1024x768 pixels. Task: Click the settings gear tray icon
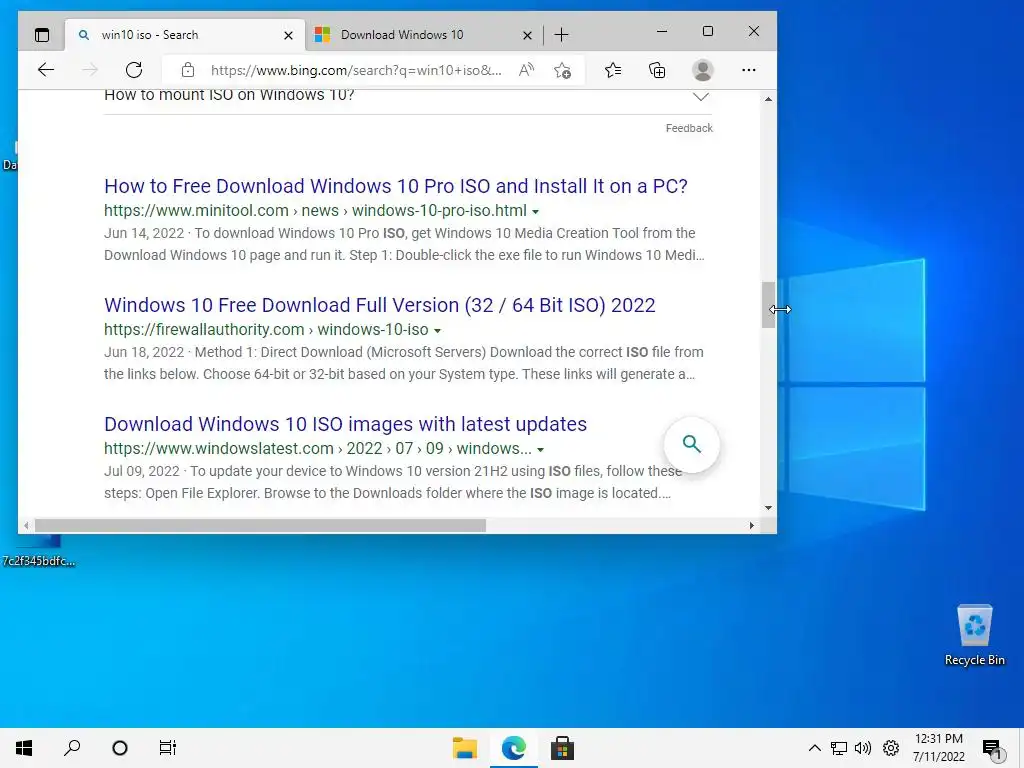point(891,748)
